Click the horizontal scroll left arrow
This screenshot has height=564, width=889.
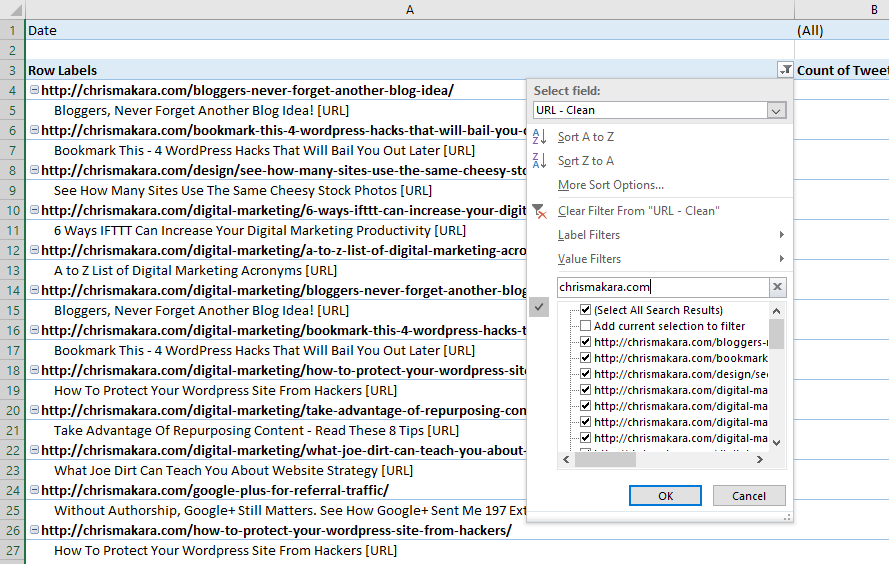point(566,460)
